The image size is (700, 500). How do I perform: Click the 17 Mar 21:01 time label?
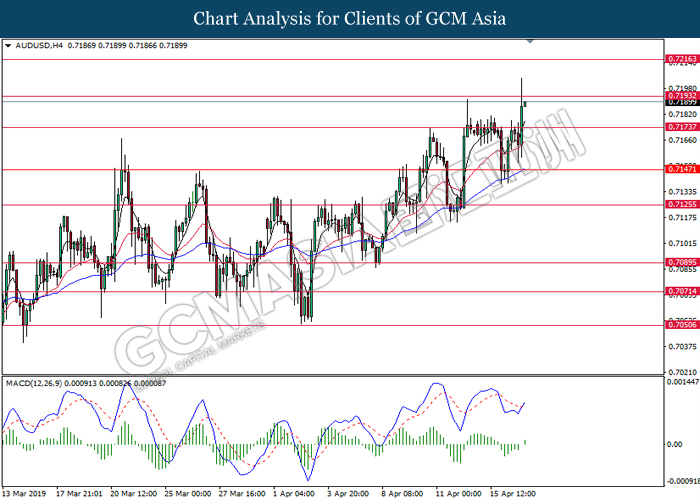79,493
